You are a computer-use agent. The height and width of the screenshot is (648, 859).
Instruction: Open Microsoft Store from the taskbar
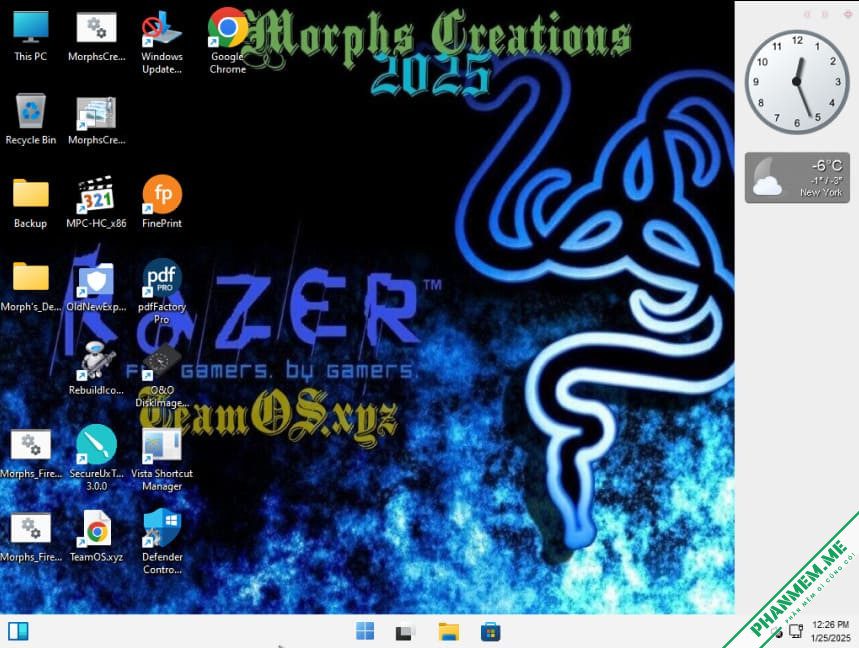490,632
